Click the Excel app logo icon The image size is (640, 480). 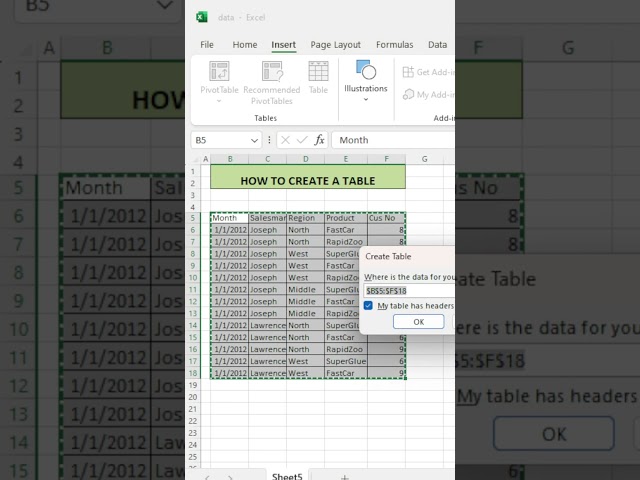coord(202,17)
